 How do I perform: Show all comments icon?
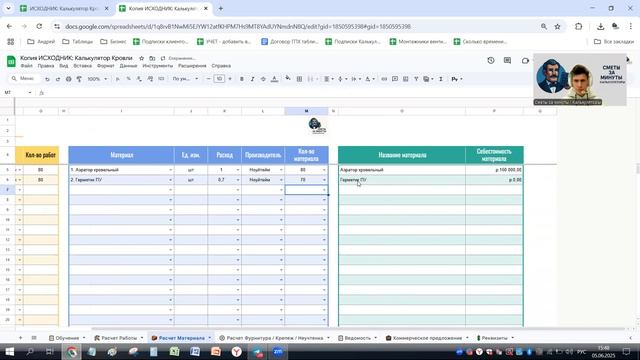click(x=507, y=60)
